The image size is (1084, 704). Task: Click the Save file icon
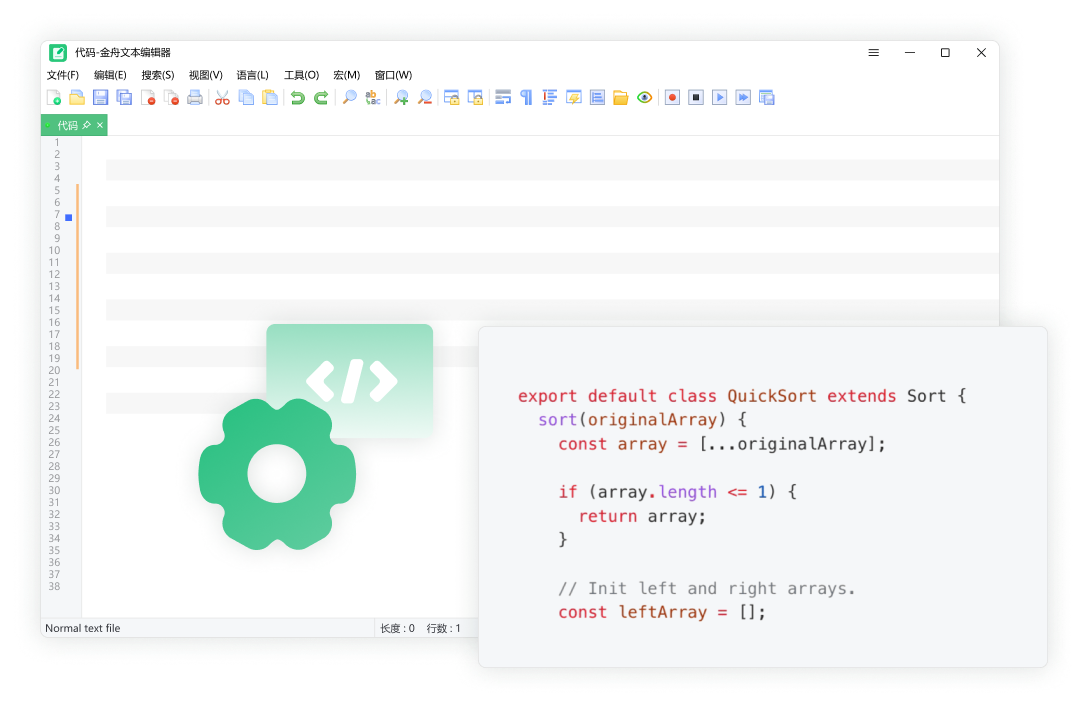tap(100, 98)
